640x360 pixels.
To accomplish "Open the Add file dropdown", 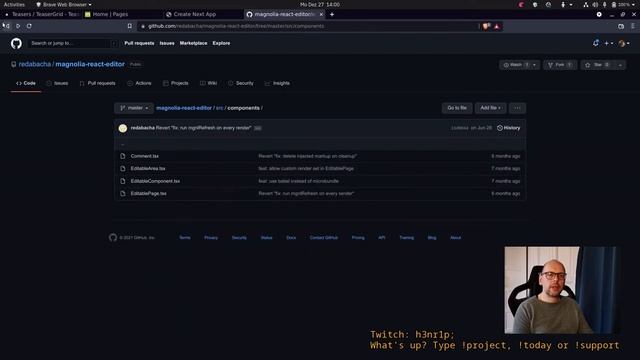I will click(490, 108).
